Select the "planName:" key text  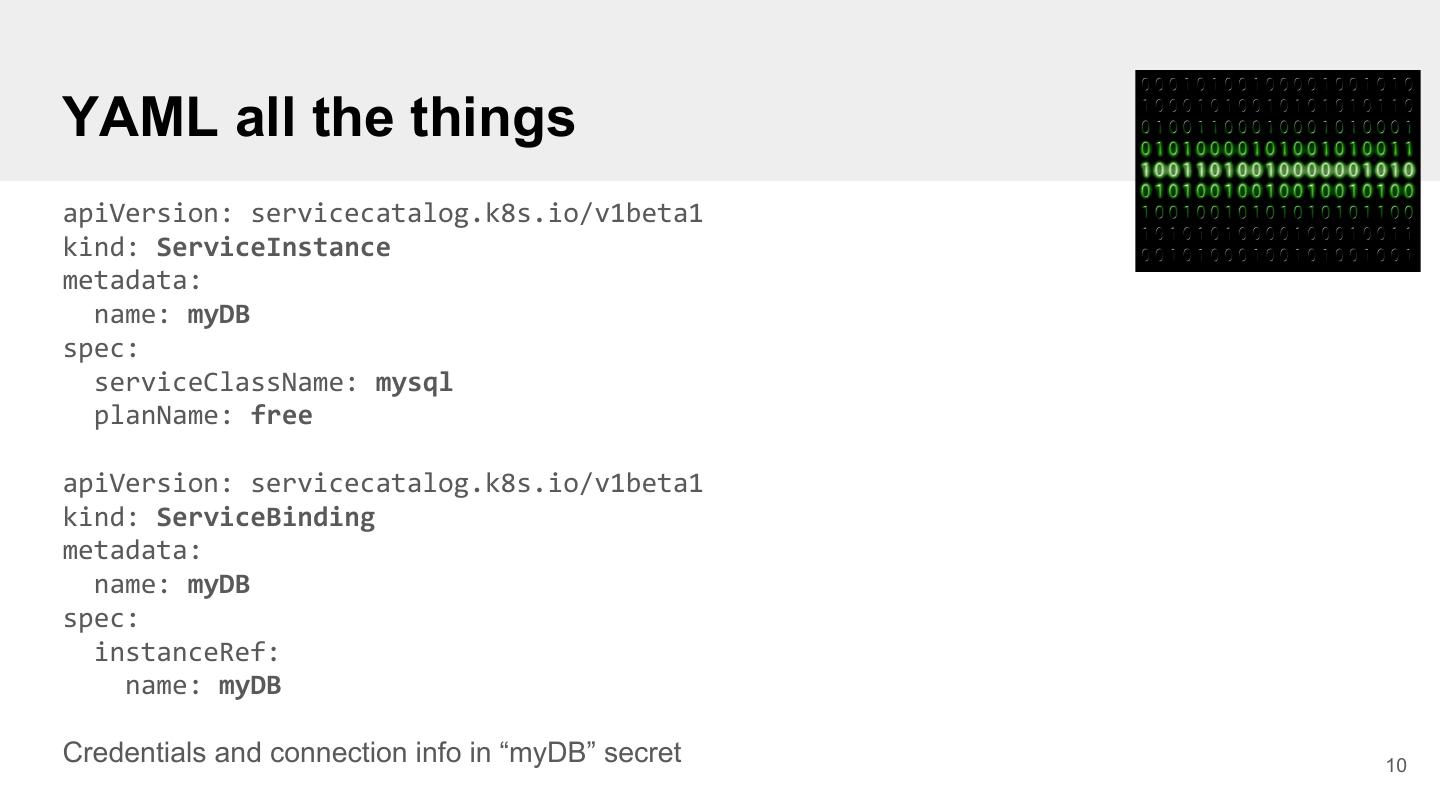tap(164, 415)
